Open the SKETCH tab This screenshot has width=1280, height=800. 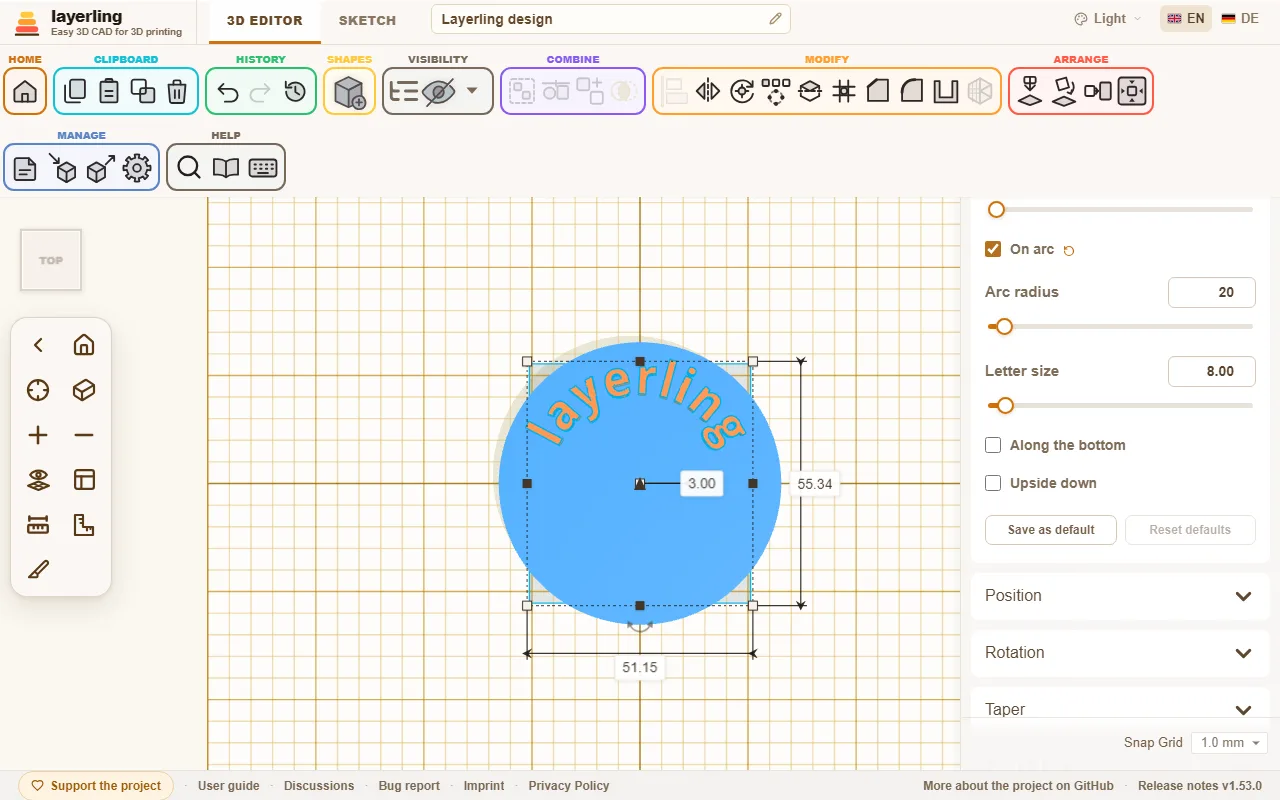[367, 20]
